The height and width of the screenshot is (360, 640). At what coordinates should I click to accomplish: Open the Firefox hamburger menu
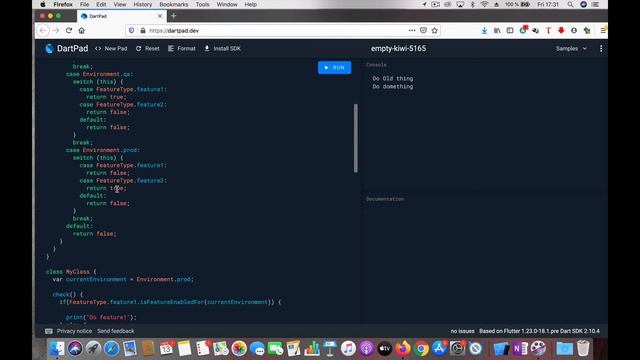click(x=603, y=31)
